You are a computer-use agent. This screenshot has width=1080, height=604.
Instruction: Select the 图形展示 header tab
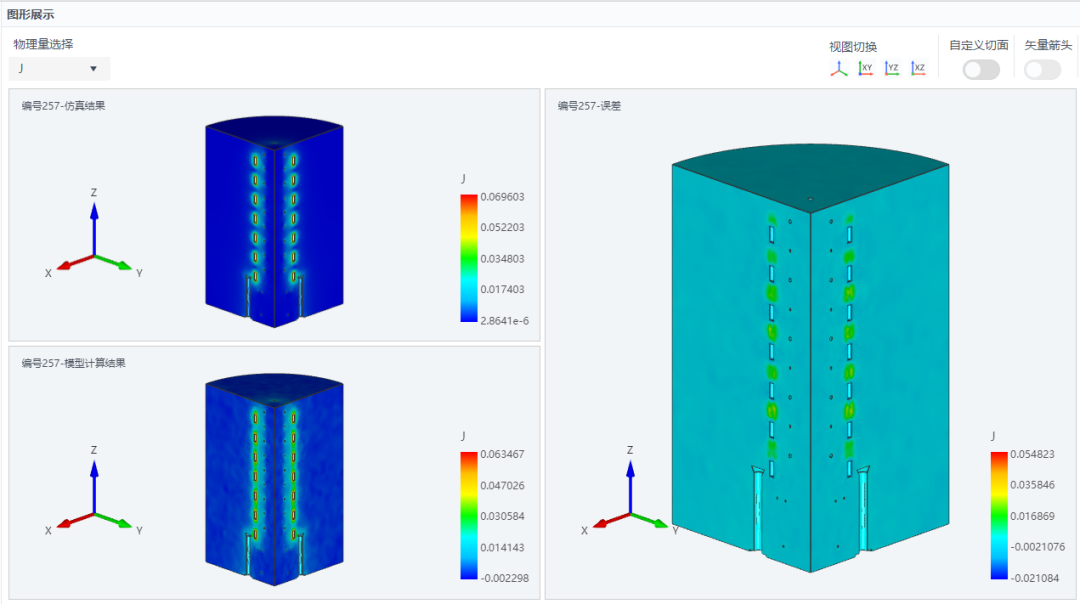click(30, 14)
